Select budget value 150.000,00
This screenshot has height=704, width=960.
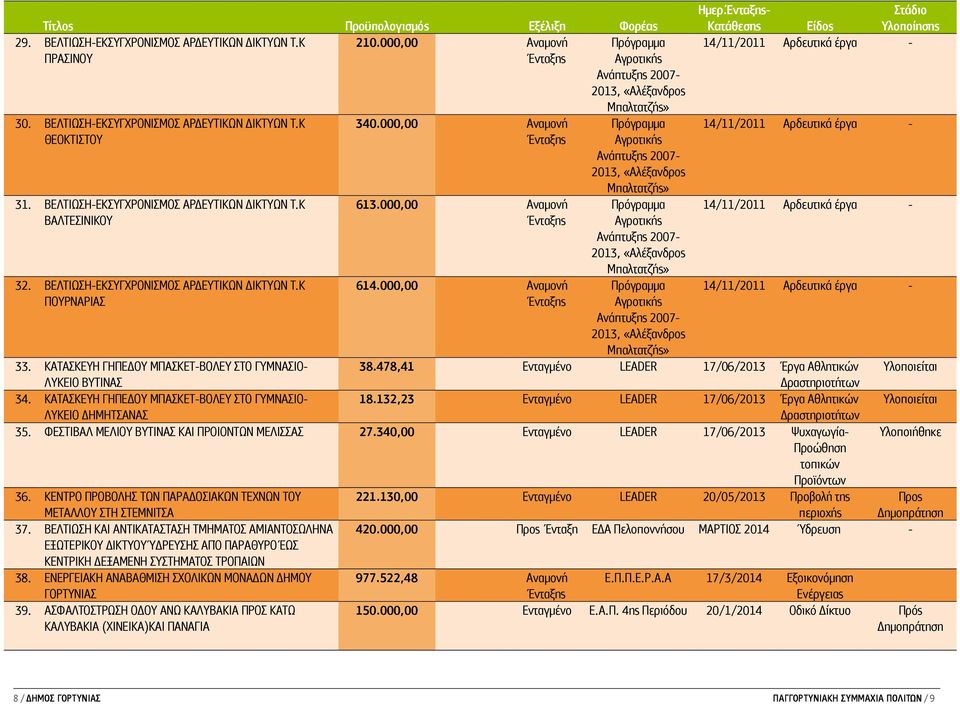[387, 610]
